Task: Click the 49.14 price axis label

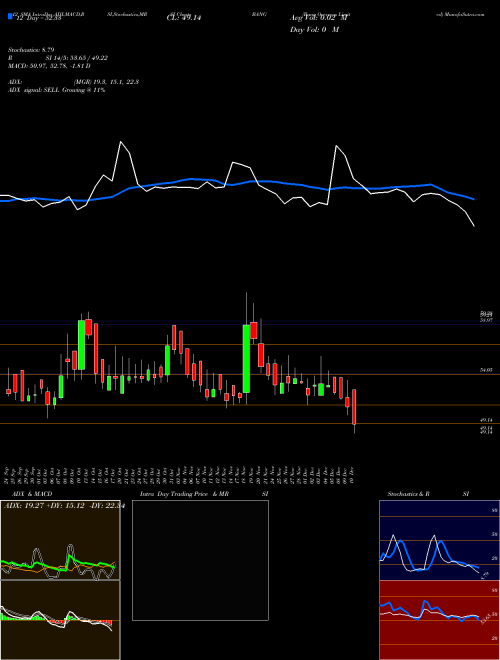Action: pyautogui.click(x=486, y=420)
